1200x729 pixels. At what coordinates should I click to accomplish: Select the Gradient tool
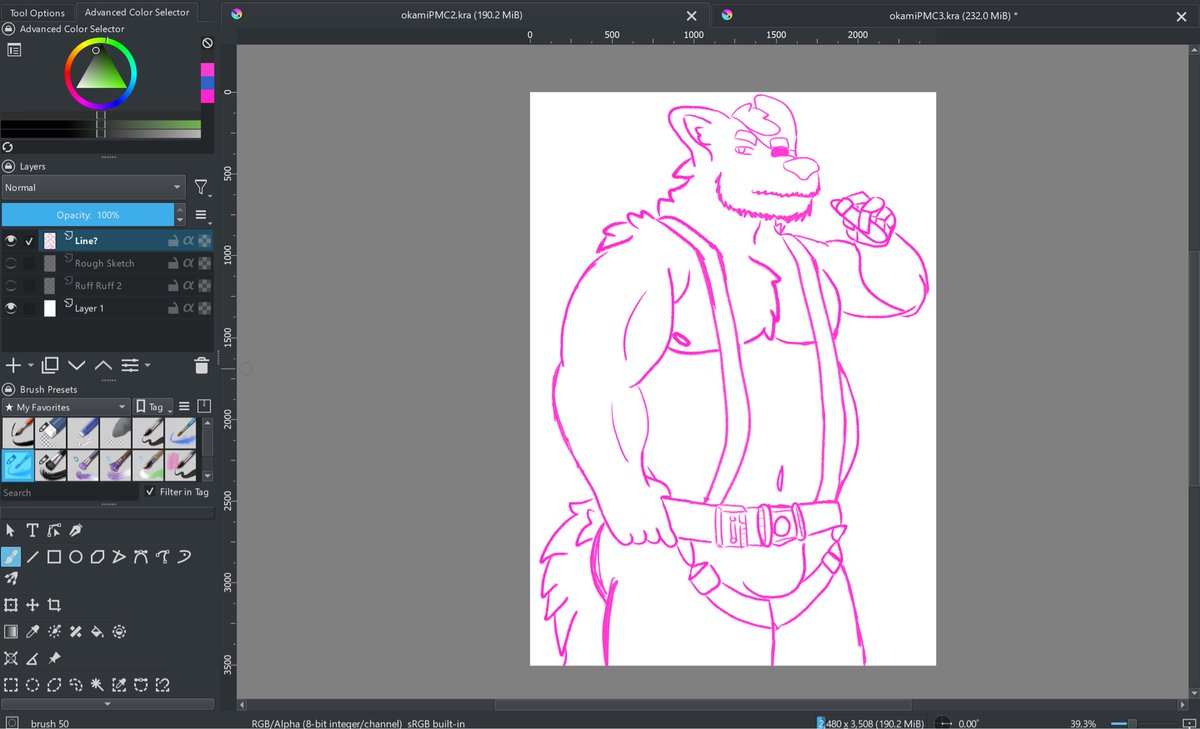[x=11, y=631]
